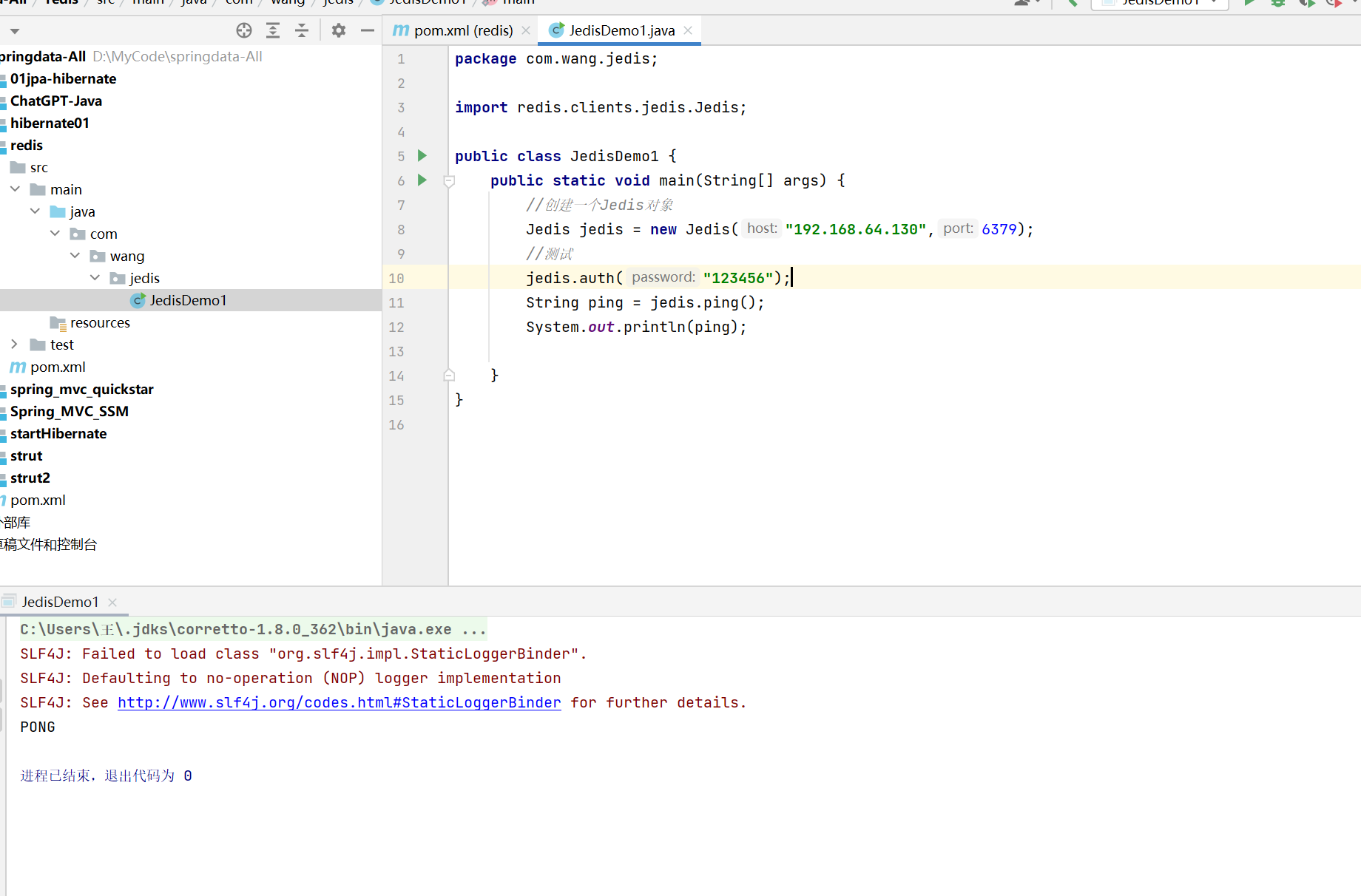Run main method from line 6 gutter
This screenshot has height=896, width=1361.
point(422,180)
